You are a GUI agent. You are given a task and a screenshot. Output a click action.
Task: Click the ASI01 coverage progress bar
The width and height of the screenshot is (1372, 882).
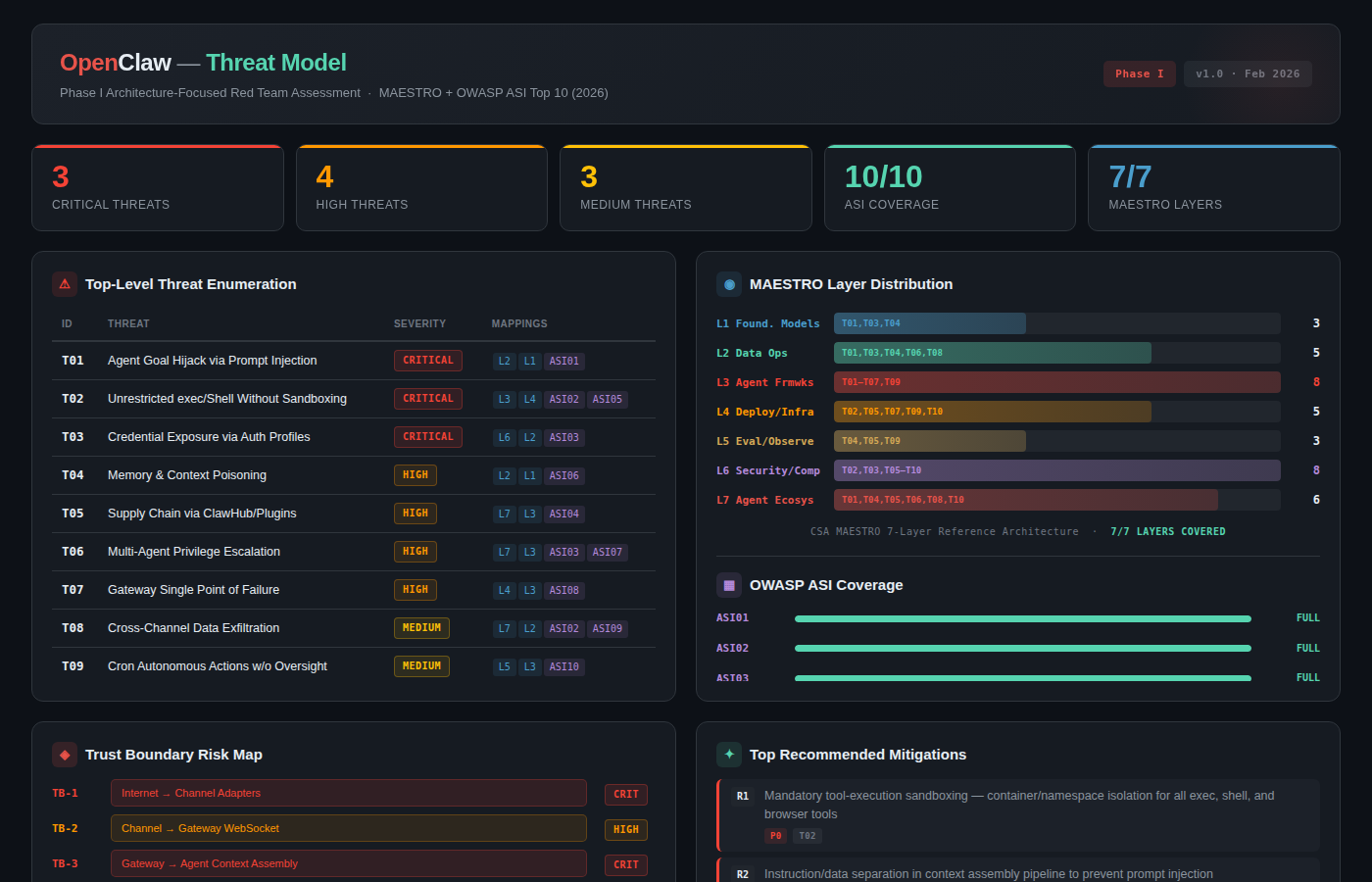click(x=1022, y=618)
